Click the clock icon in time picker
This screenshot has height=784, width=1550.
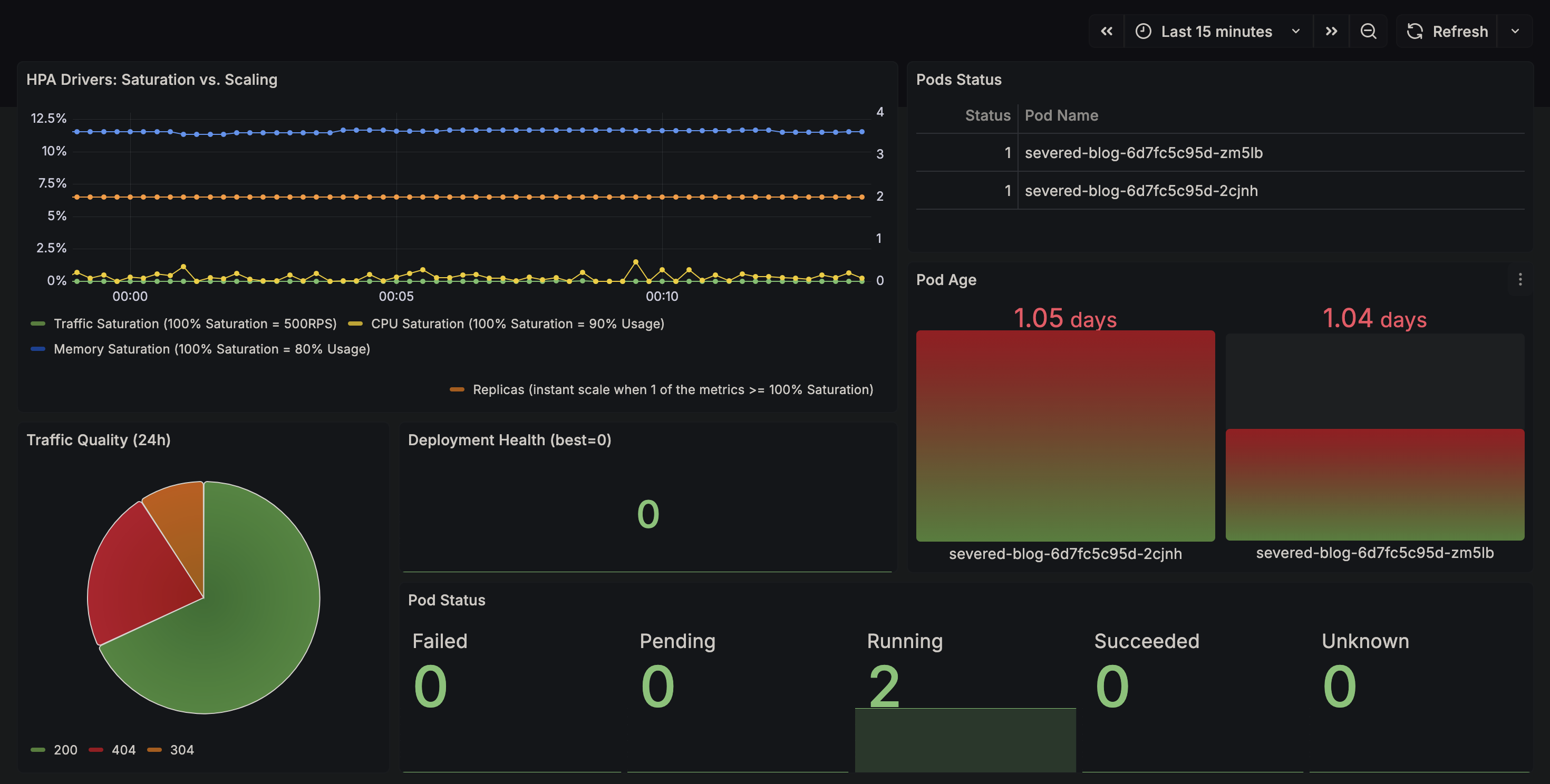[x=1143, y=31]
